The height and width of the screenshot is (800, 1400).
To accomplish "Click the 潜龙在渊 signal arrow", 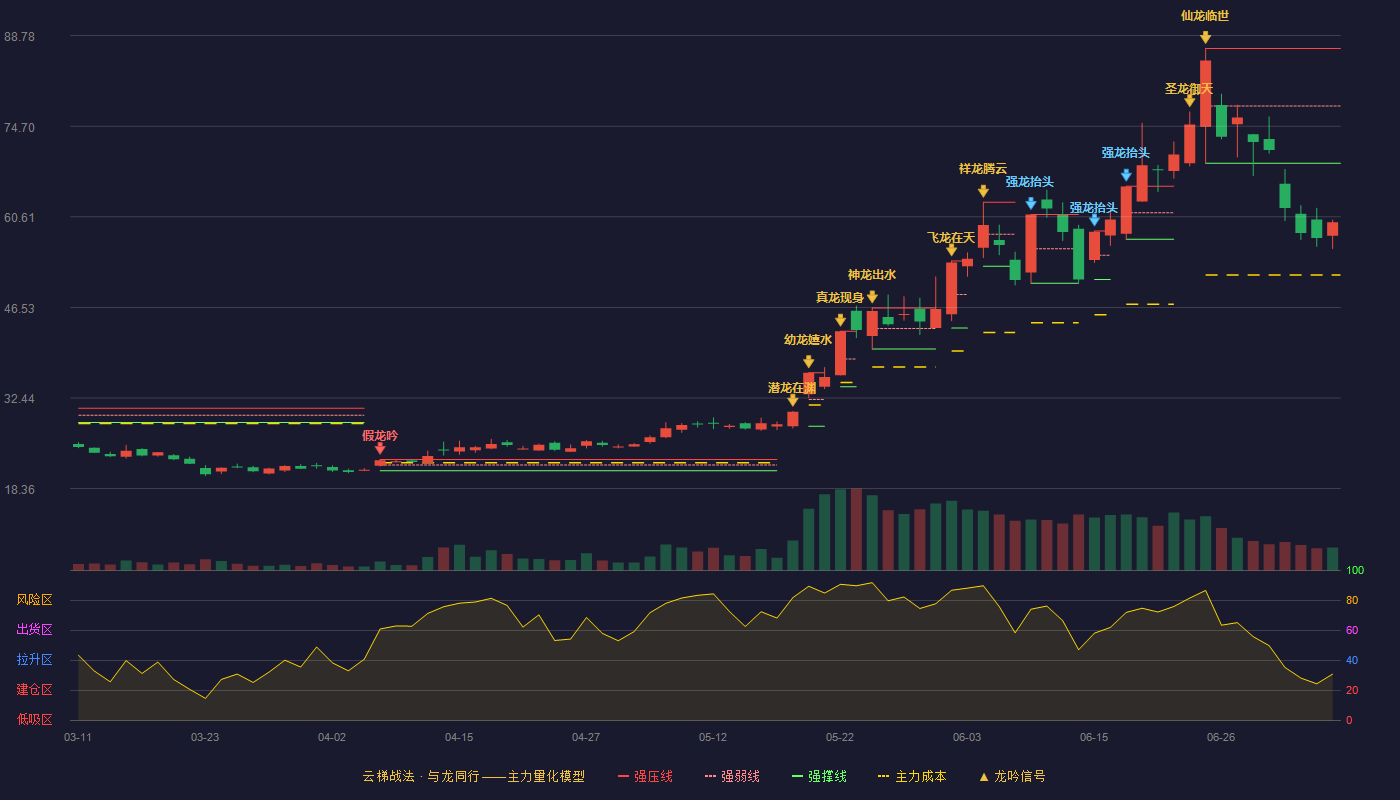I will tap(793, 401).
